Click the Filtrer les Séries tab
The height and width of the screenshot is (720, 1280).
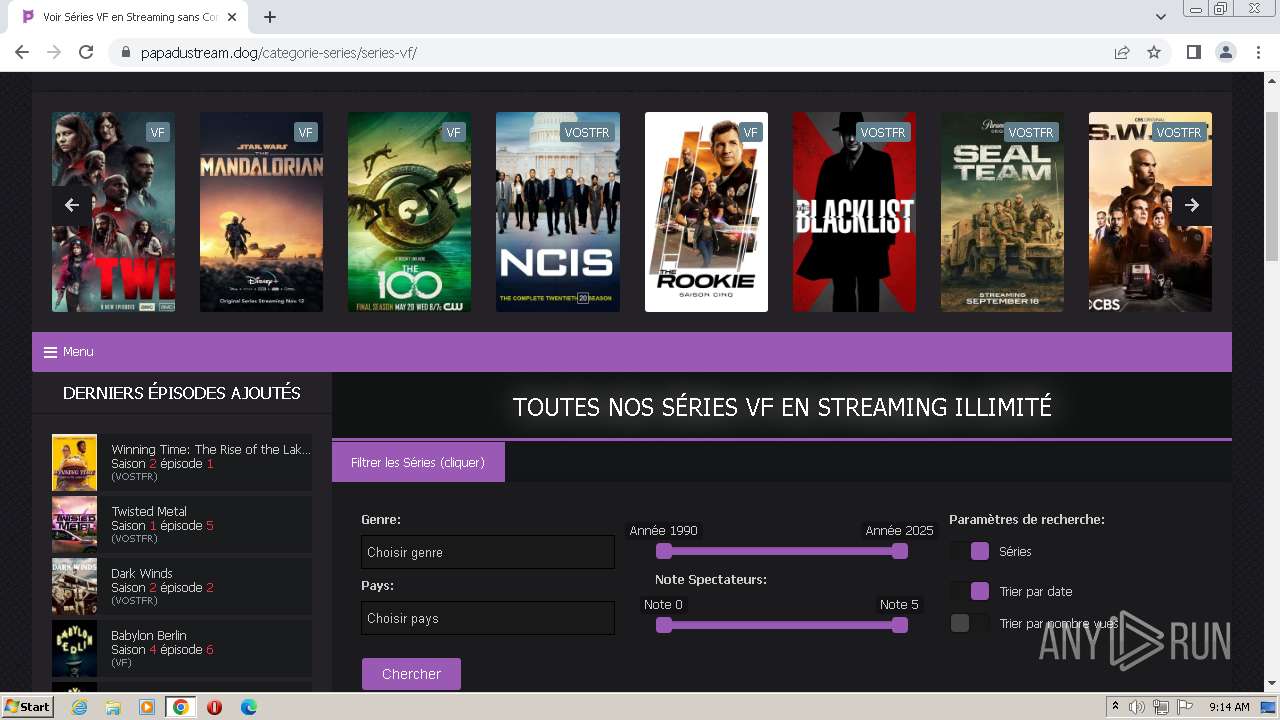pos(418,462)
